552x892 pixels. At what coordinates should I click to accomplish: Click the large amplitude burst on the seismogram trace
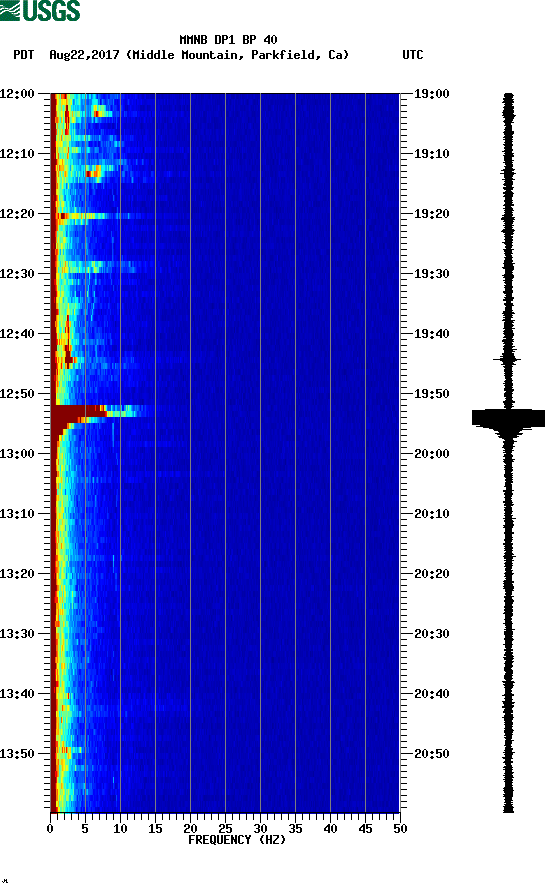click(x=508, y=419)
